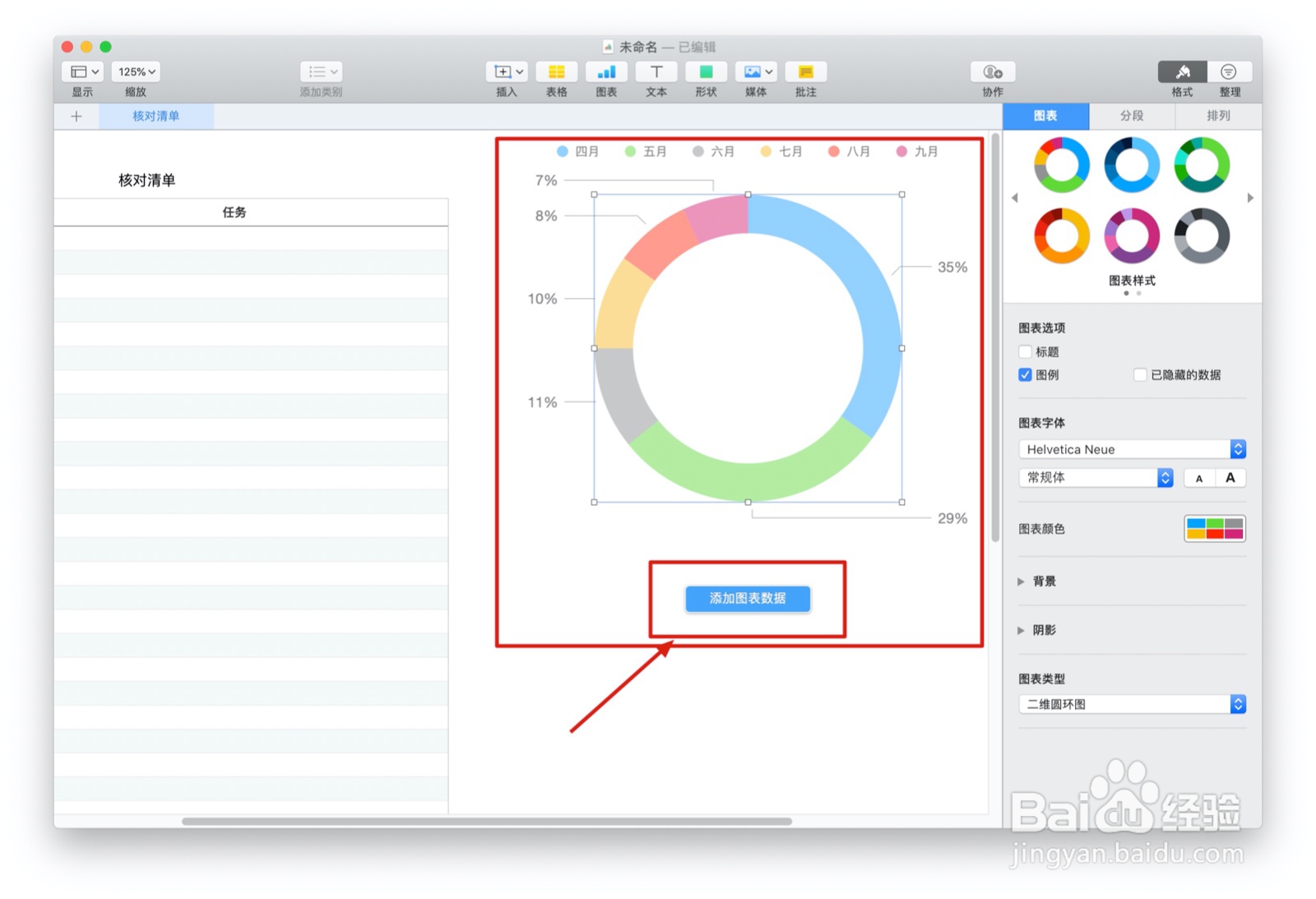Click the 九月 legend item
Screen dimensions: 1316x899
tap(918, 151)
